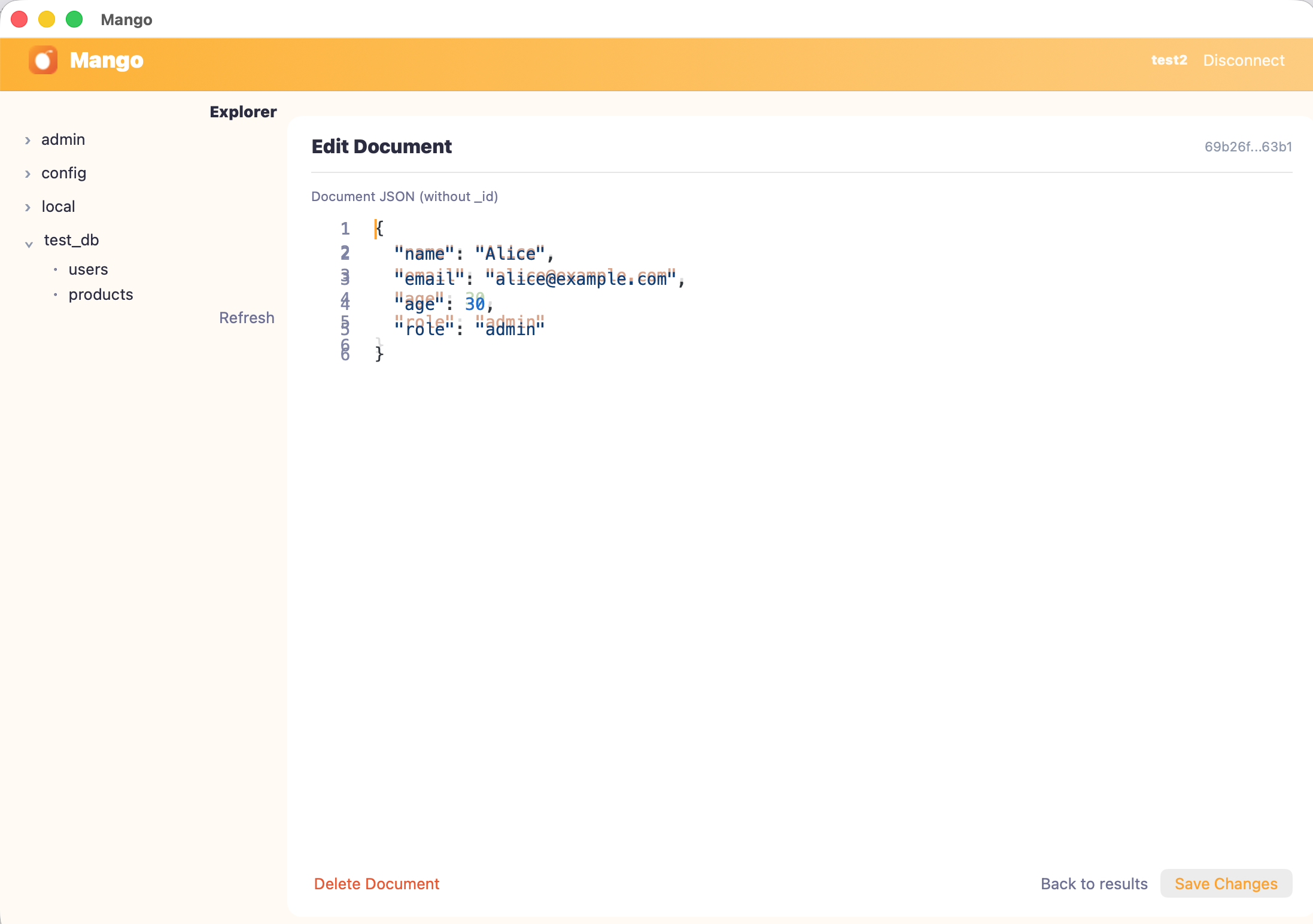Open the products collection
Image resolution: width=1313 pixels, height=924 pixels.
[x=101, y=294]
